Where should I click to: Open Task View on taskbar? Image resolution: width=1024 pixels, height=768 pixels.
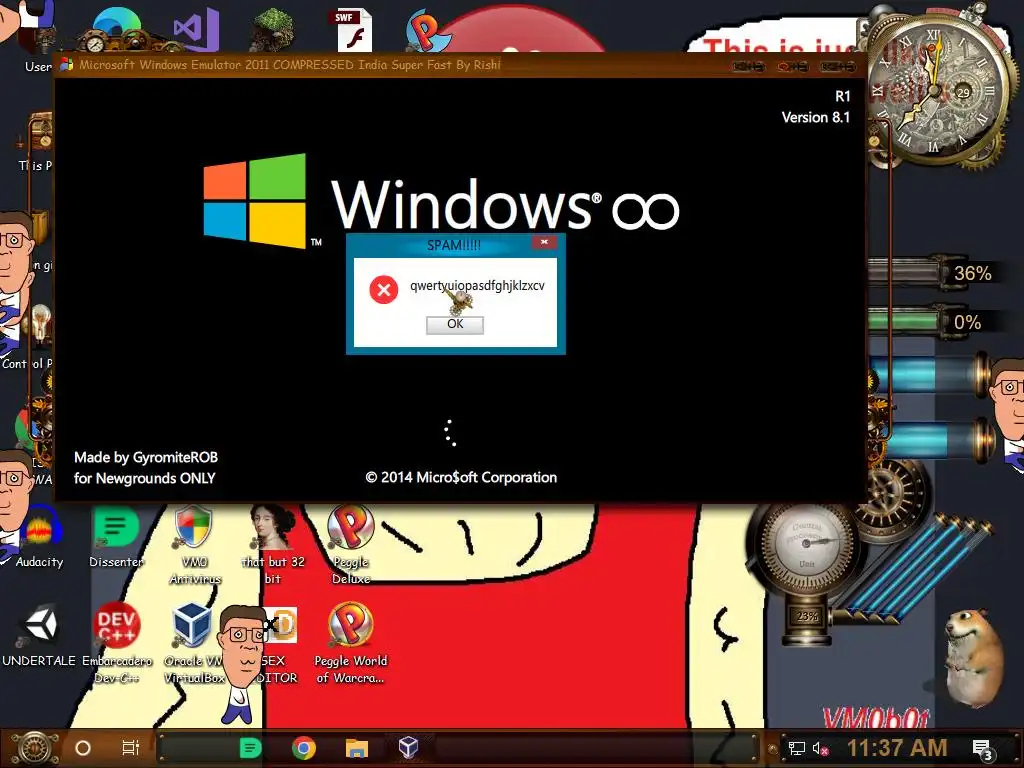click(131, 748)
